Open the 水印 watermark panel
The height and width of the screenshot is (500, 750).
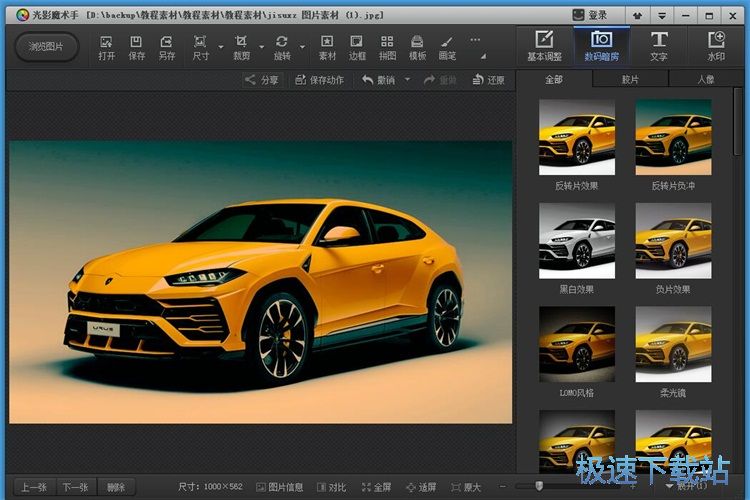click(716, 46)
